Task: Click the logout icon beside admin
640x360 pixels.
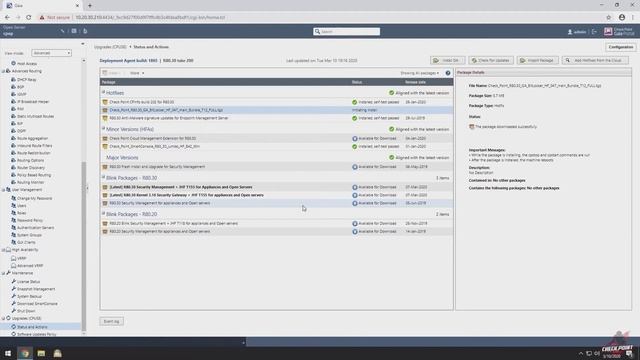Action: click(x=594, y=32)
